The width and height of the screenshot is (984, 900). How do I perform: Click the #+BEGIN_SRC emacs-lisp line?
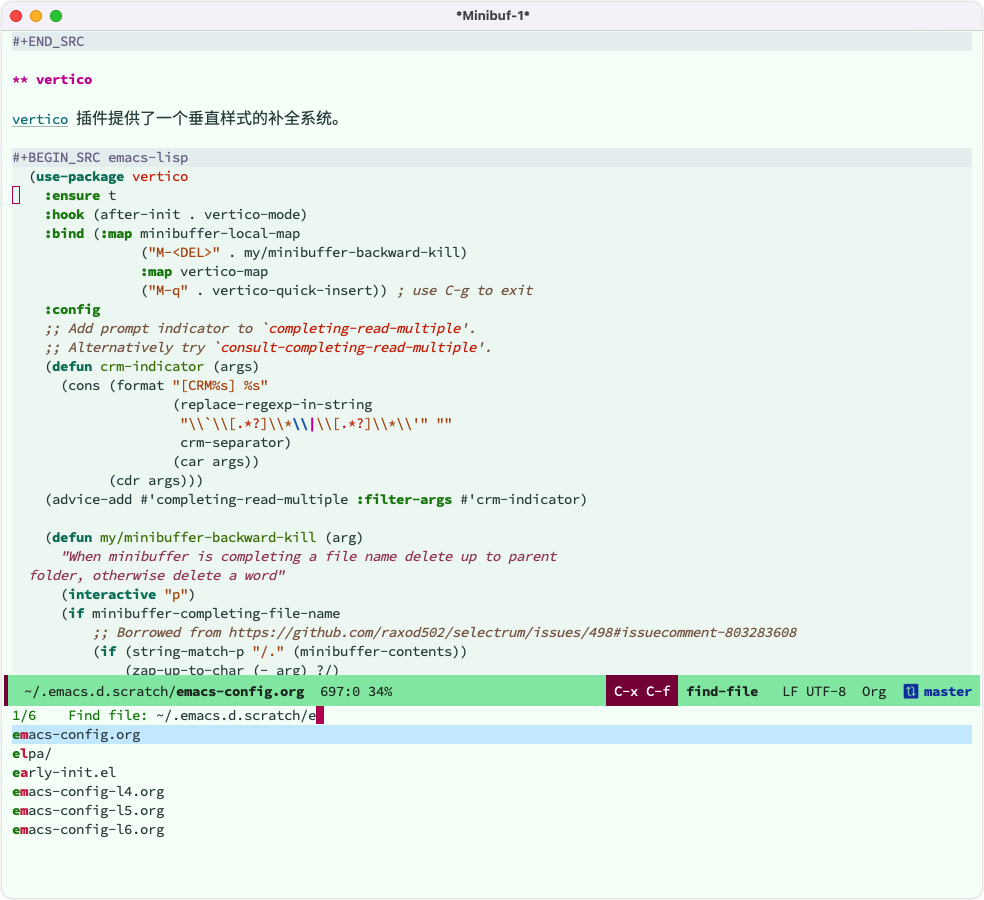tap(492, 158)
